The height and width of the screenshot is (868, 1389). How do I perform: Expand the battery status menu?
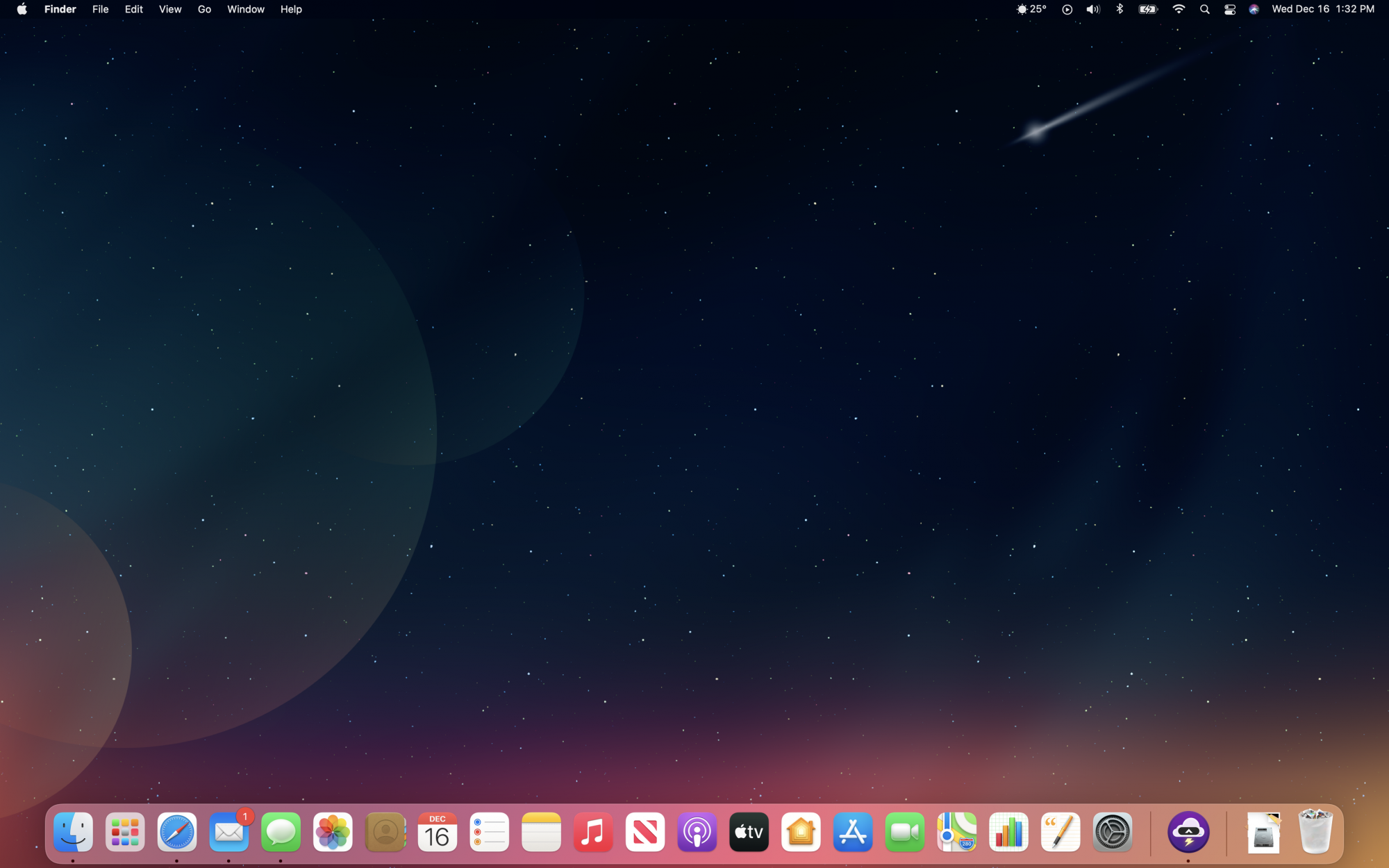click(1148, 10)
